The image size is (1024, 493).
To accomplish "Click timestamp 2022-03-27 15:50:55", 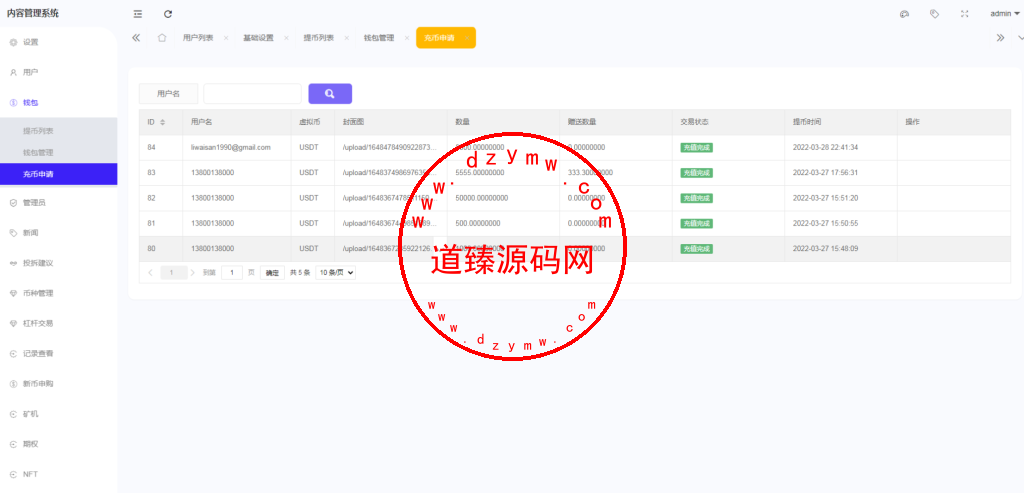I will tap(825, 223).
